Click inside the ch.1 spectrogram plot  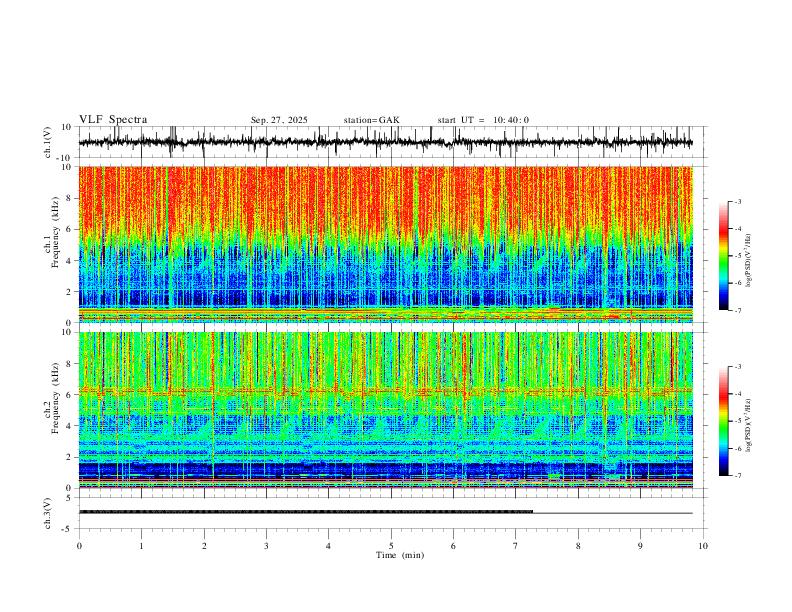pyautogui.click(x=385, y=244)
